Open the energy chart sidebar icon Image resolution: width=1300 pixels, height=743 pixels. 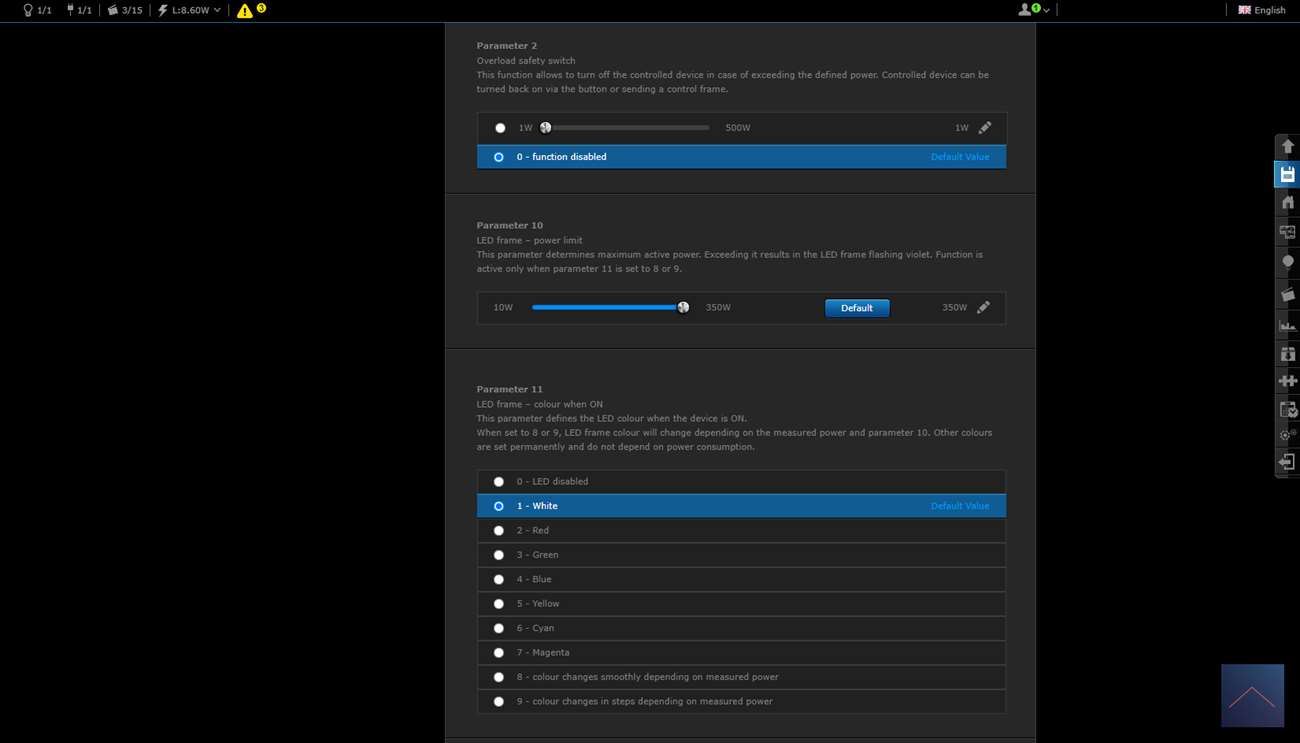point(1287,325)
